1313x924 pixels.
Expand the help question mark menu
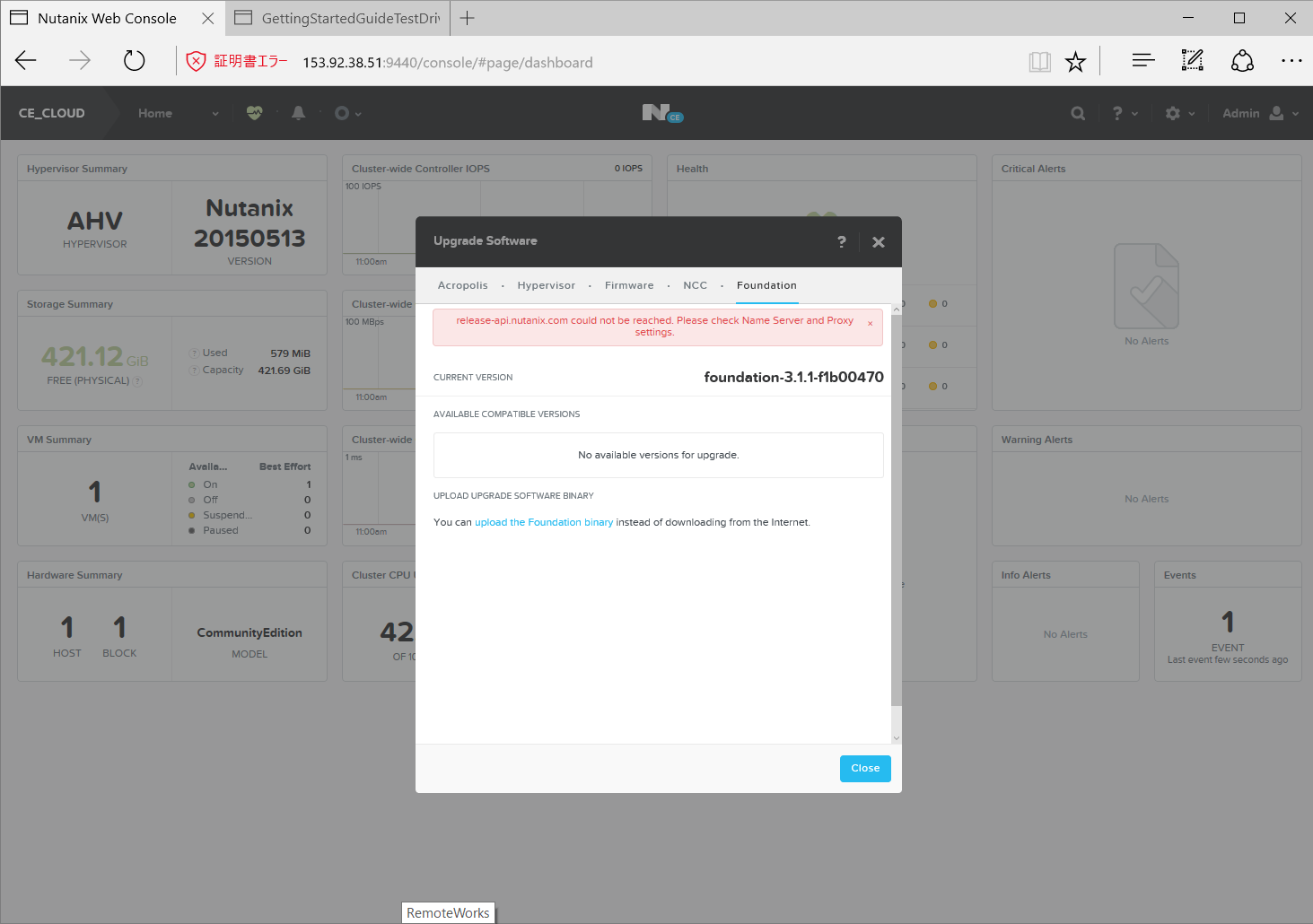click(1125, 113)
